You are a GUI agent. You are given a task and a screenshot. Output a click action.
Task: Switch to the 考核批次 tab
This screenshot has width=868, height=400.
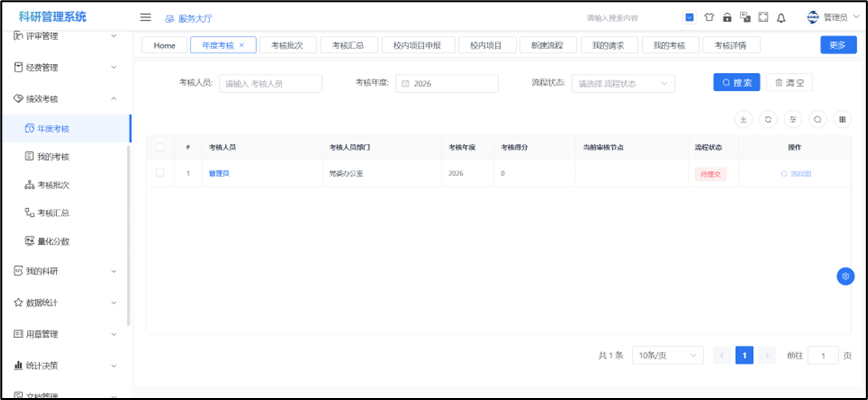(x=293, y=45)
